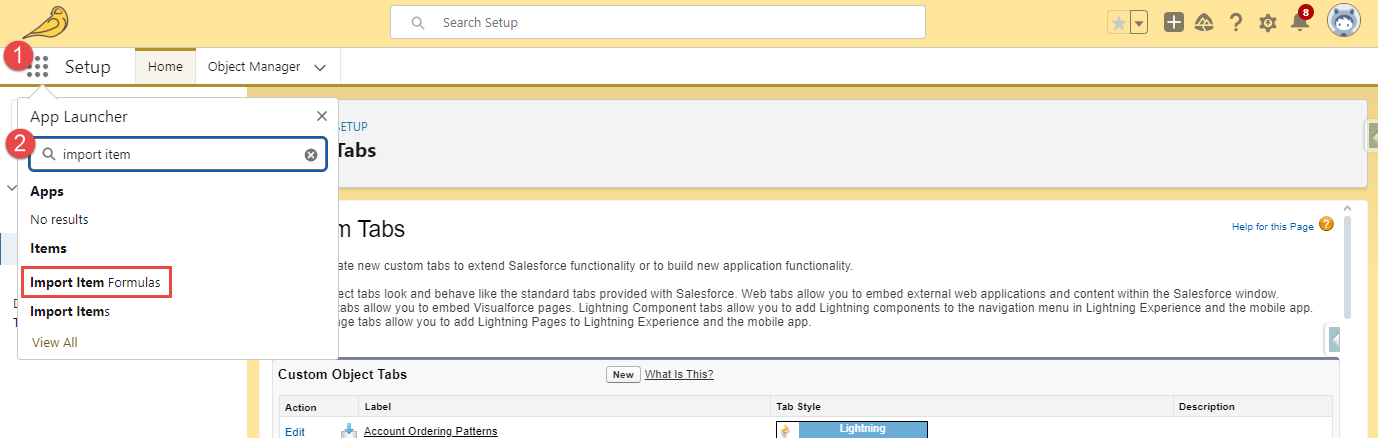Edit the Account Ordering Patterns tab
1378x438 pixels.
click(x=295, y=431)
